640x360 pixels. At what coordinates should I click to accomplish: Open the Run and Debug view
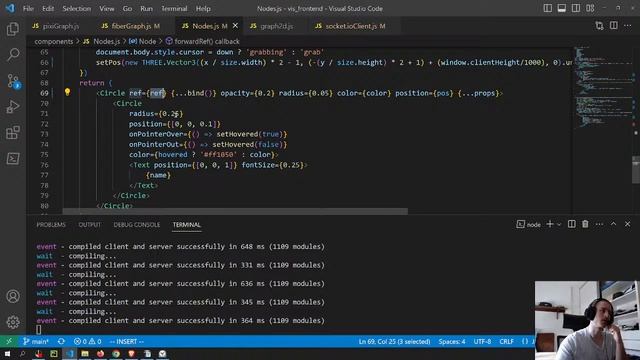(13, 107)
